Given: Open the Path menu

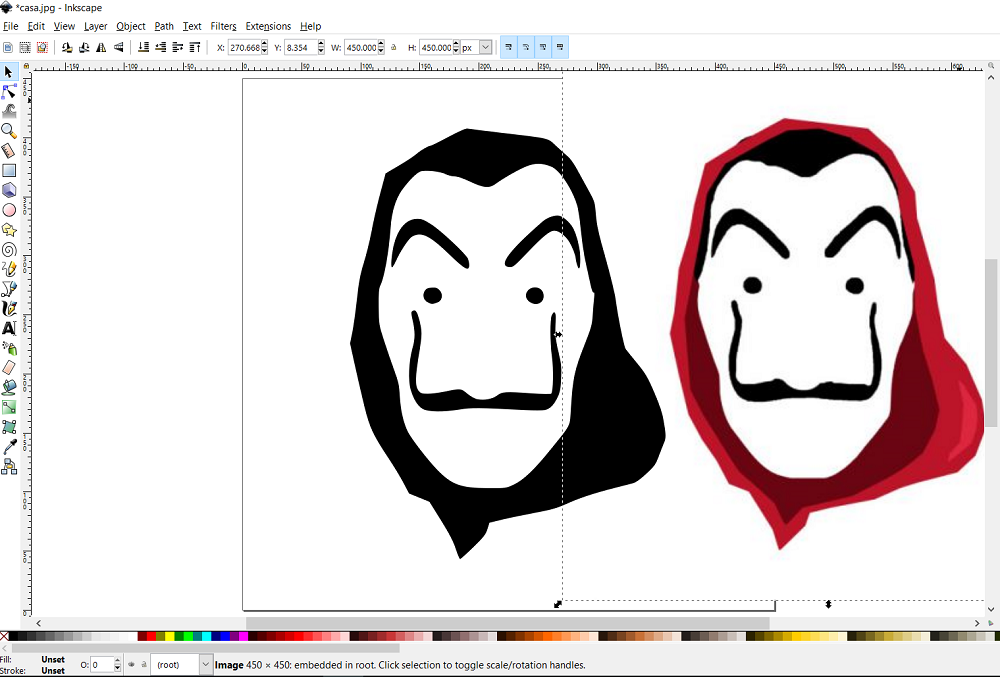Looking at the screenshot, I should tap(164, 26).
